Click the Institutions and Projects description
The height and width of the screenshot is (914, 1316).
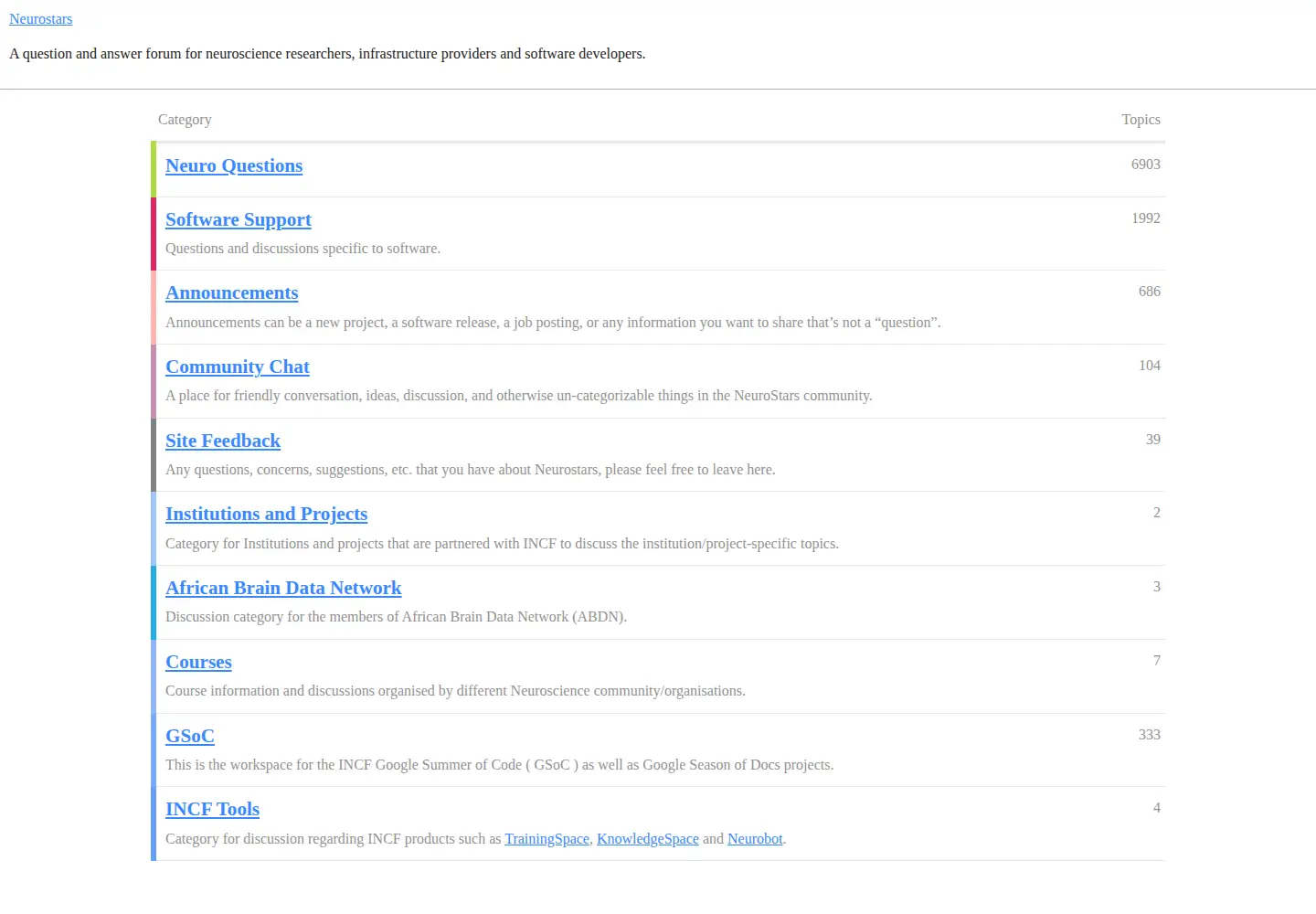click(502, 544)
